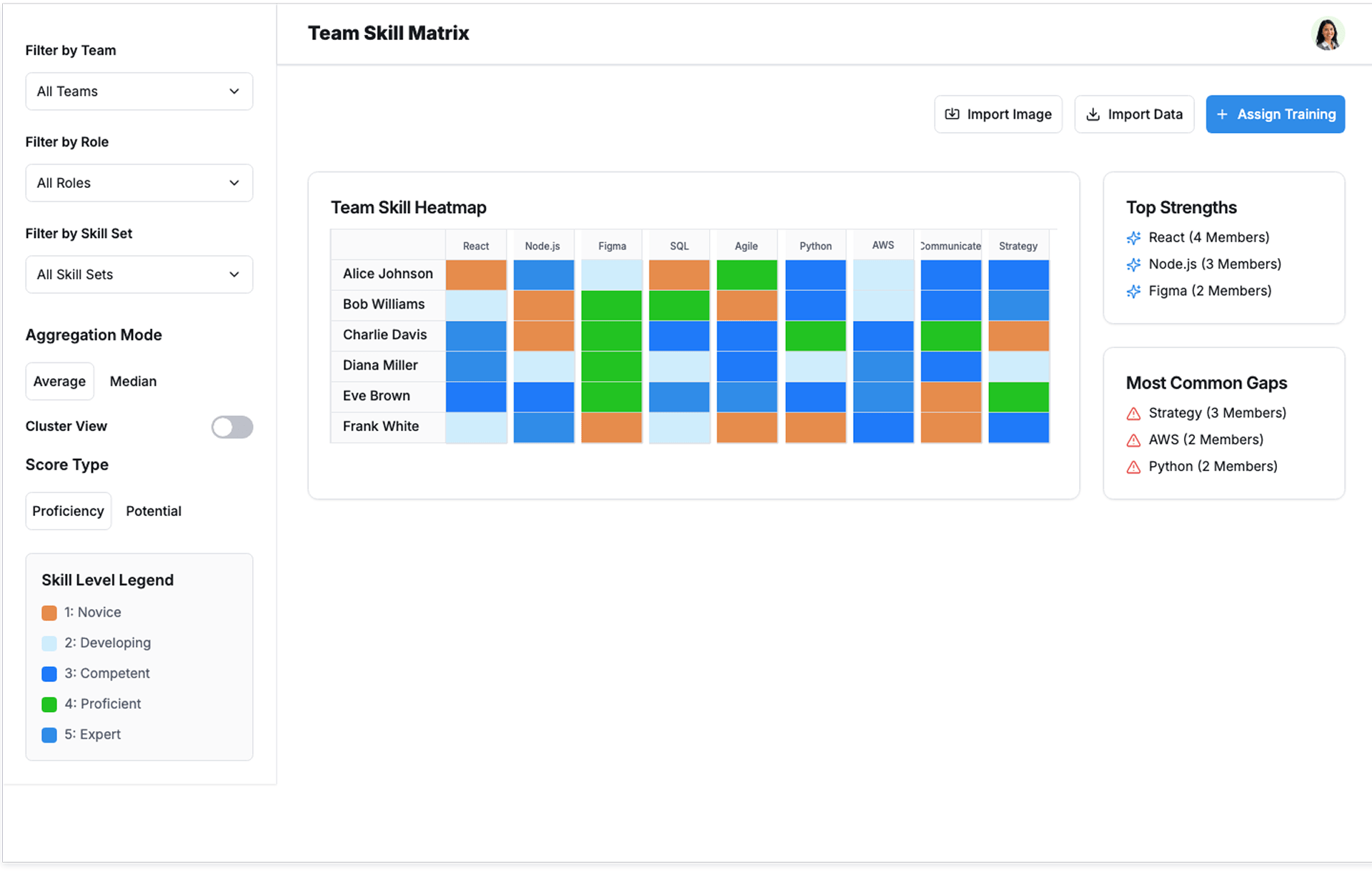The height and width of the screenshot is (892, 1372).
Task: Open the All Skill Sets dropdown
Action: [139, 274]
